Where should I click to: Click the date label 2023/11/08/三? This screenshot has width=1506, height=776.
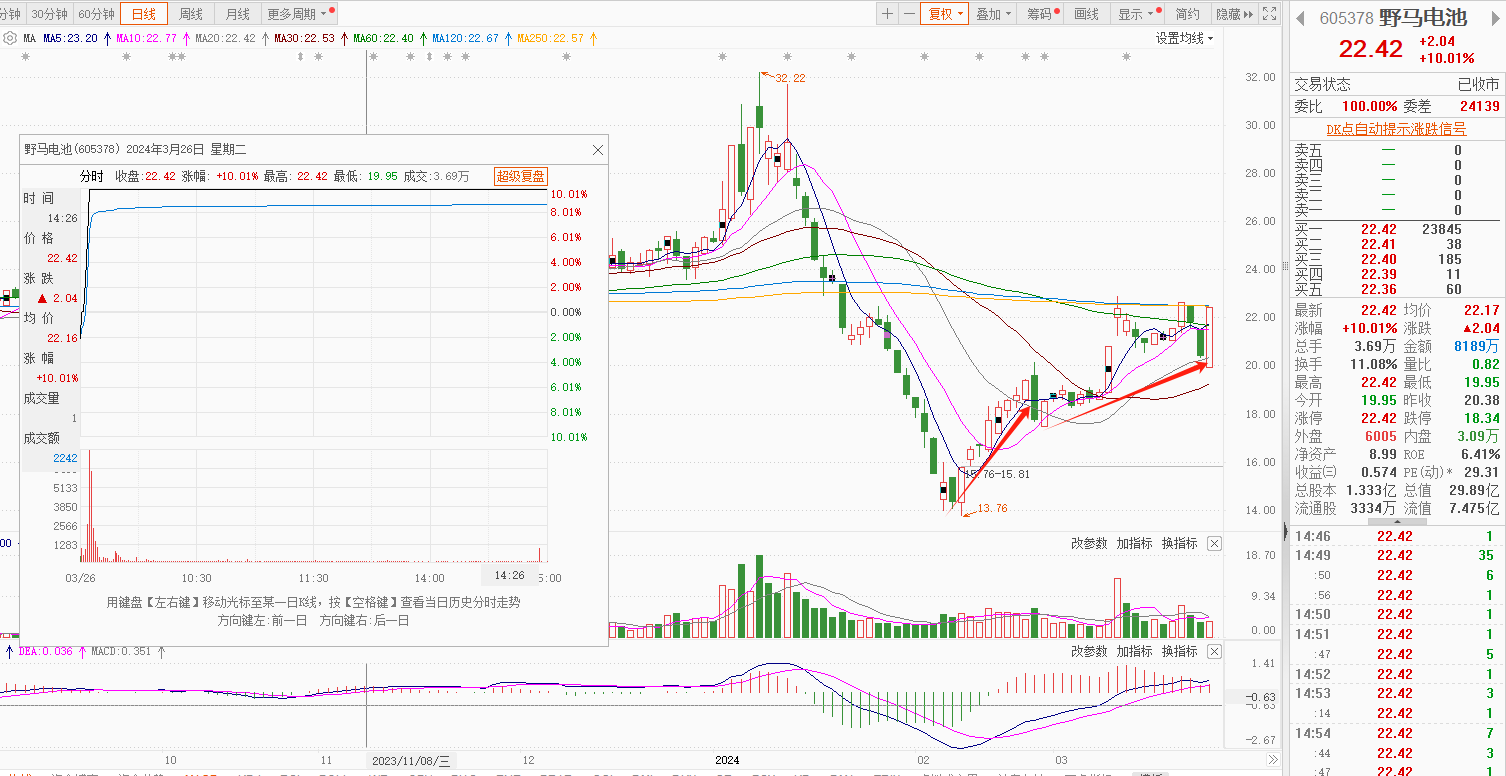click(x=411, y=760)
